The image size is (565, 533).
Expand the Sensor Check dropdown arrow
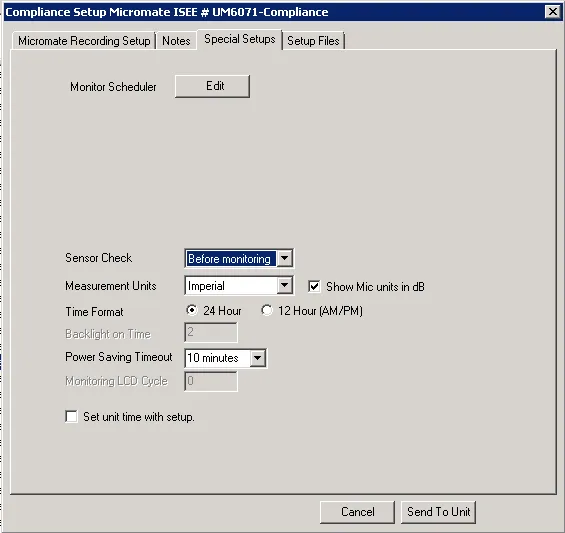pyautogui.click(x=284, y=258)
